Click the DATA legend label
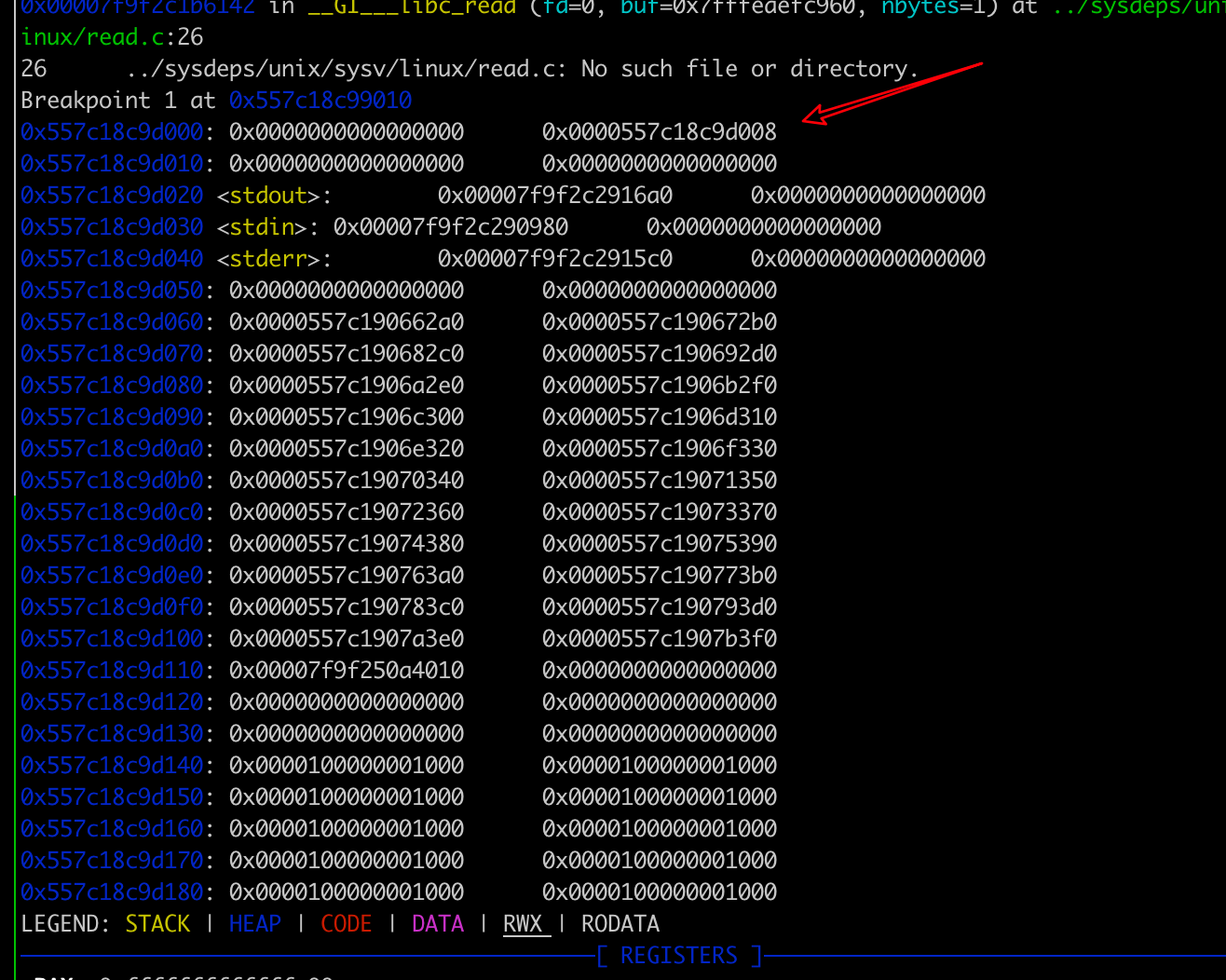1226x980 pixels. [x=438, y=924]
